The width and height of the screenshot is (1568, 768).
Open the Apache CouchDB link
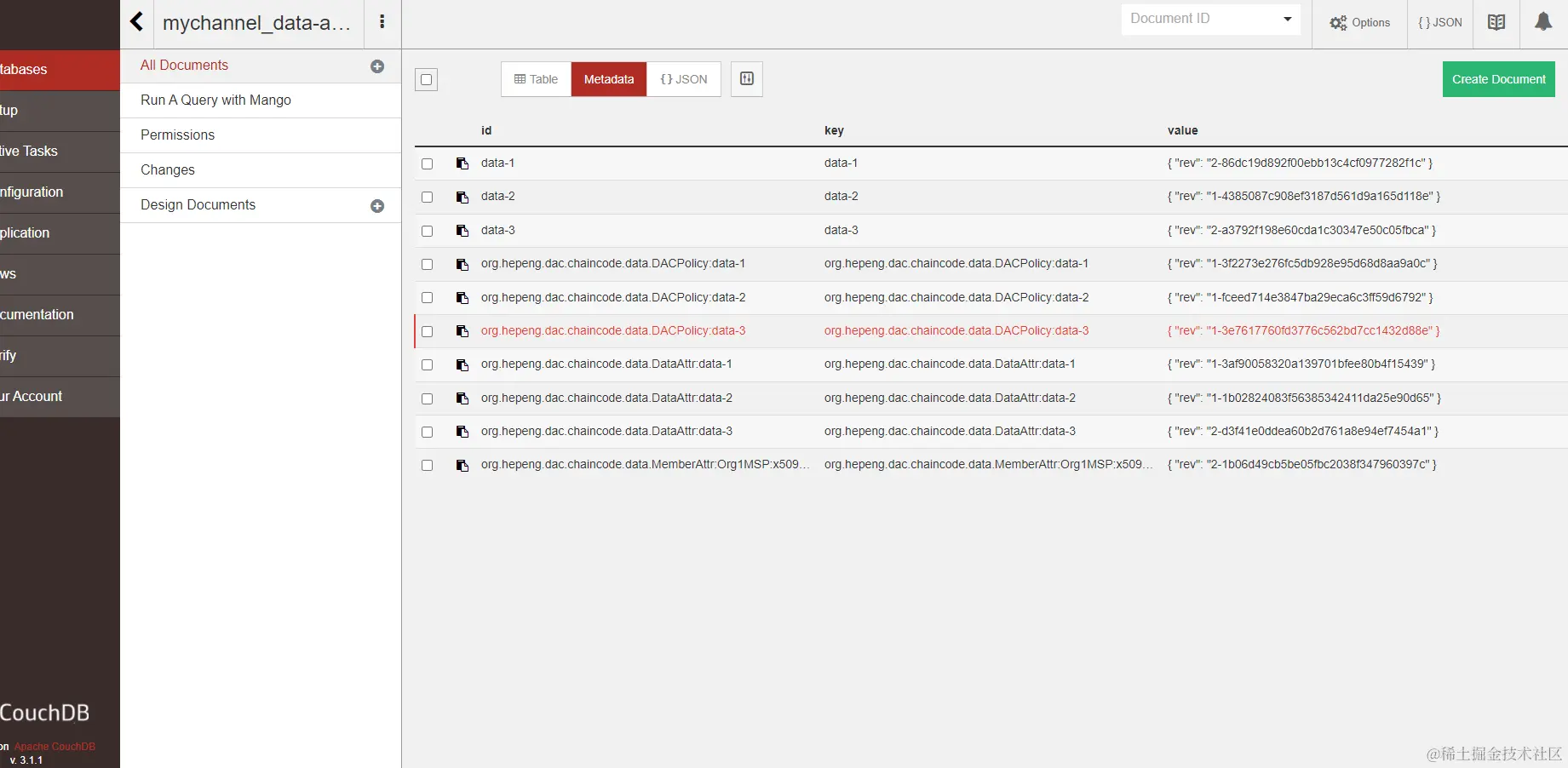click(x=55, y=747)
